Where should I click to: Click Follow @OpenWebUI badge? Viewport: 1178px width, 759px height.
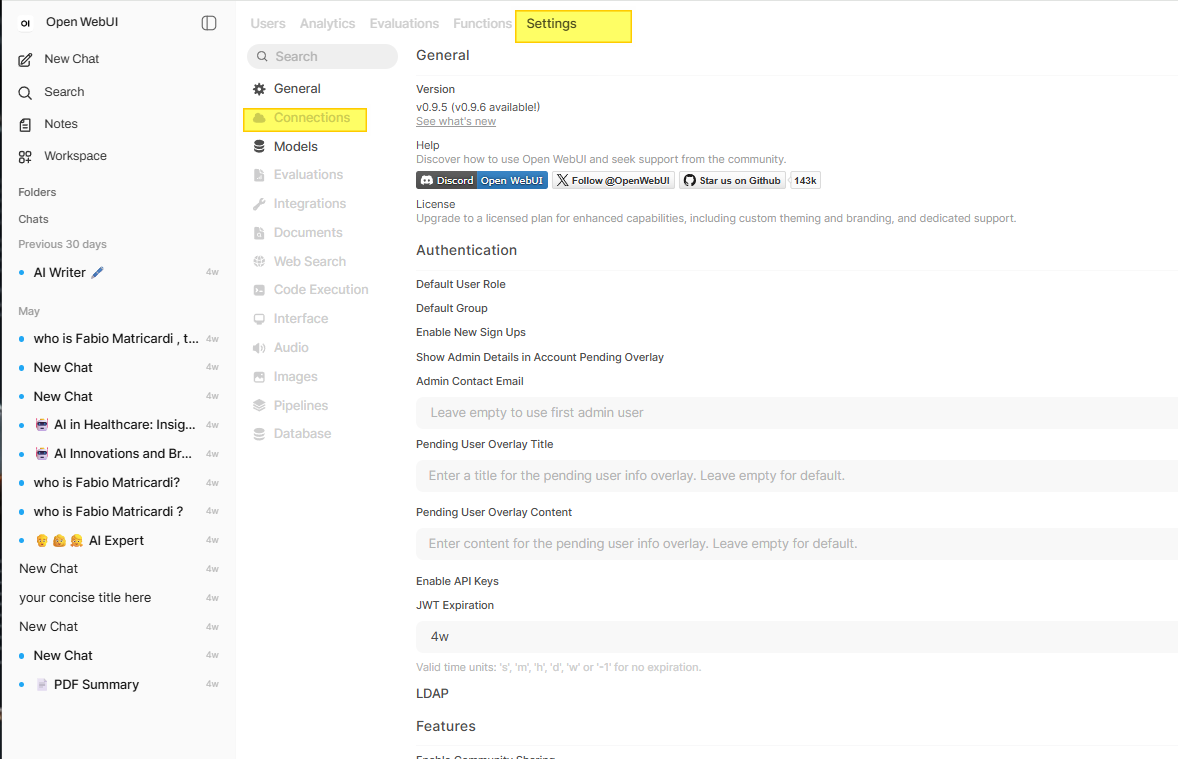[x=613, y=180]
